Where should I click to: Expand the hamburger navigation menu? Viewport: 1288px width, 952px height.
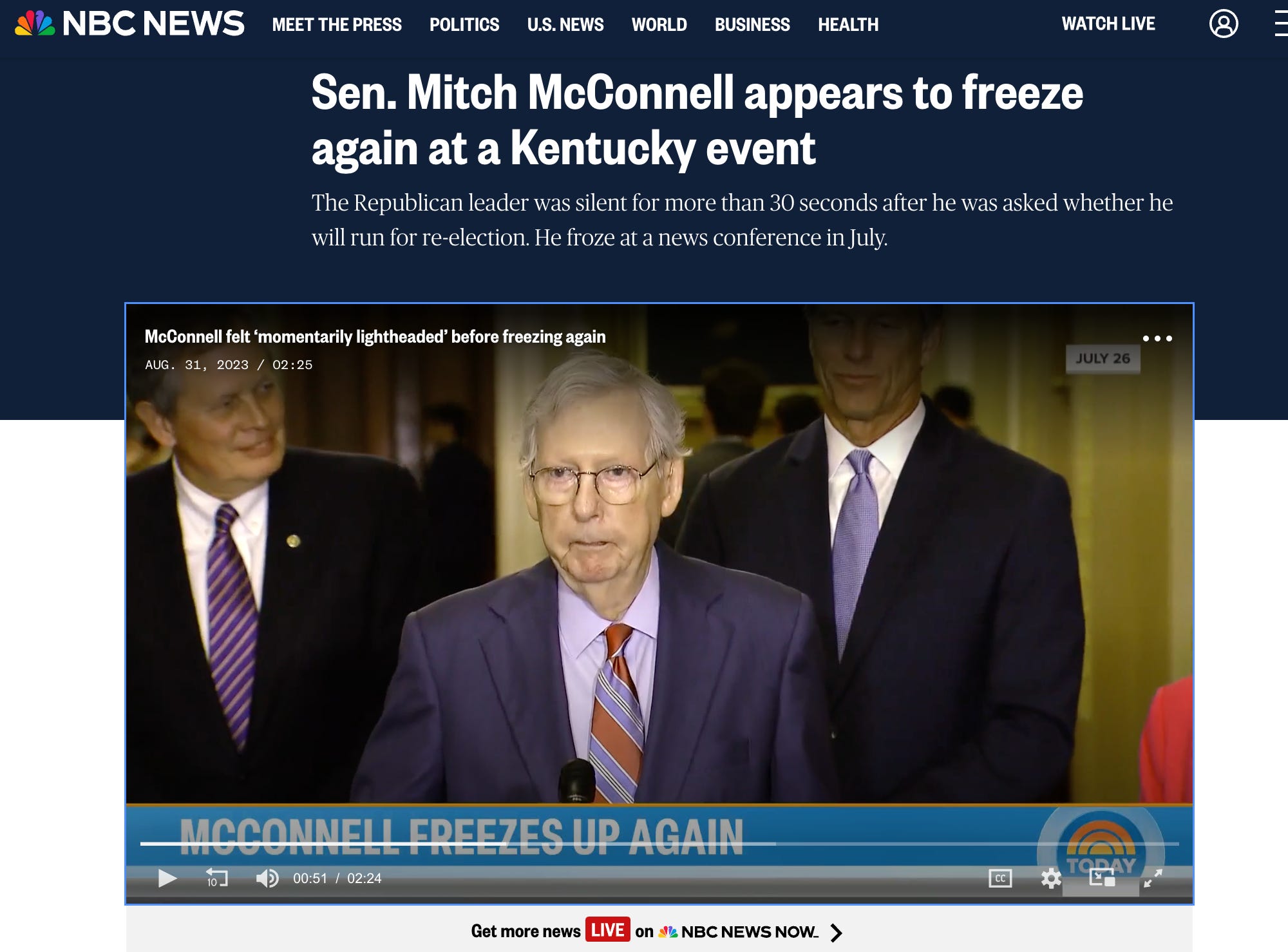[1281, 24]
